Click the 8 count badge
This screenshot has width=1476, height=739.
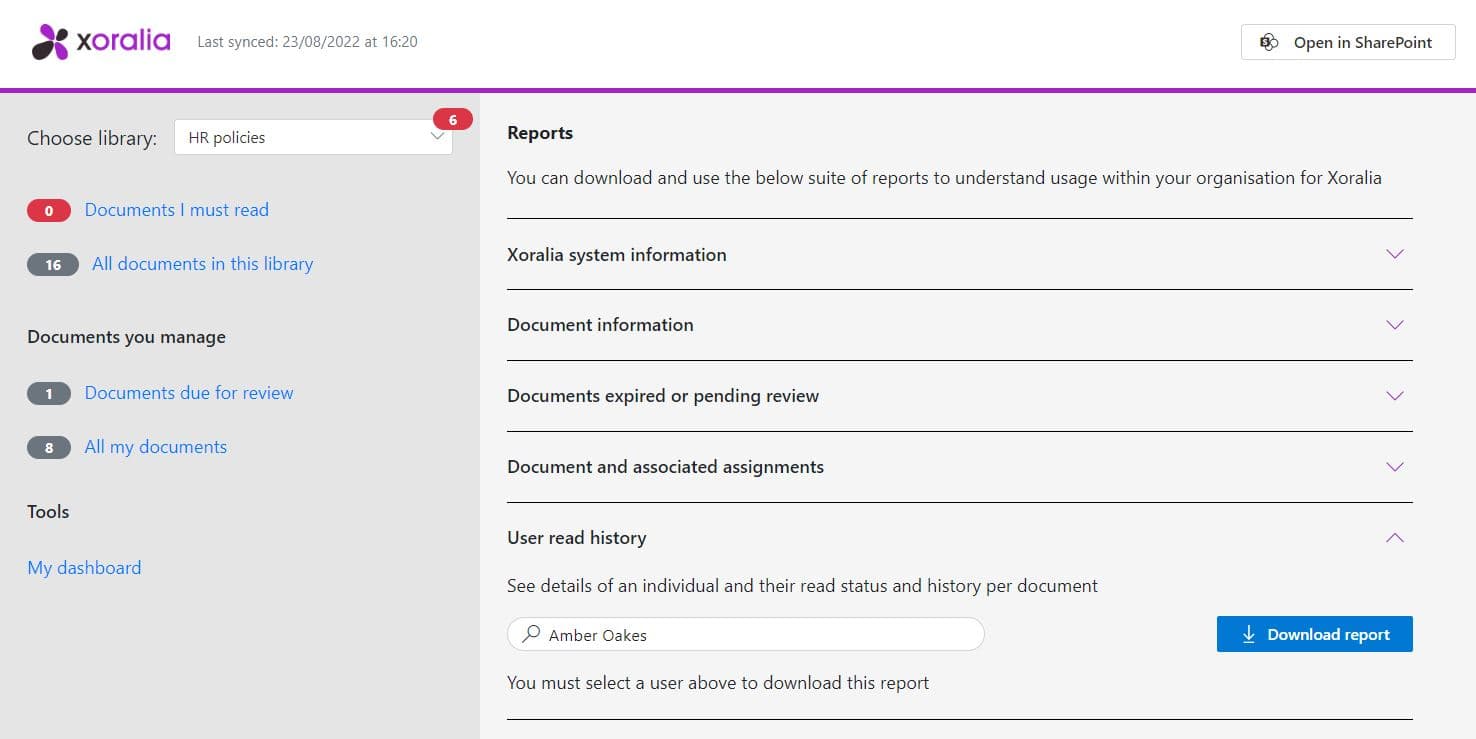pos(49,448)
